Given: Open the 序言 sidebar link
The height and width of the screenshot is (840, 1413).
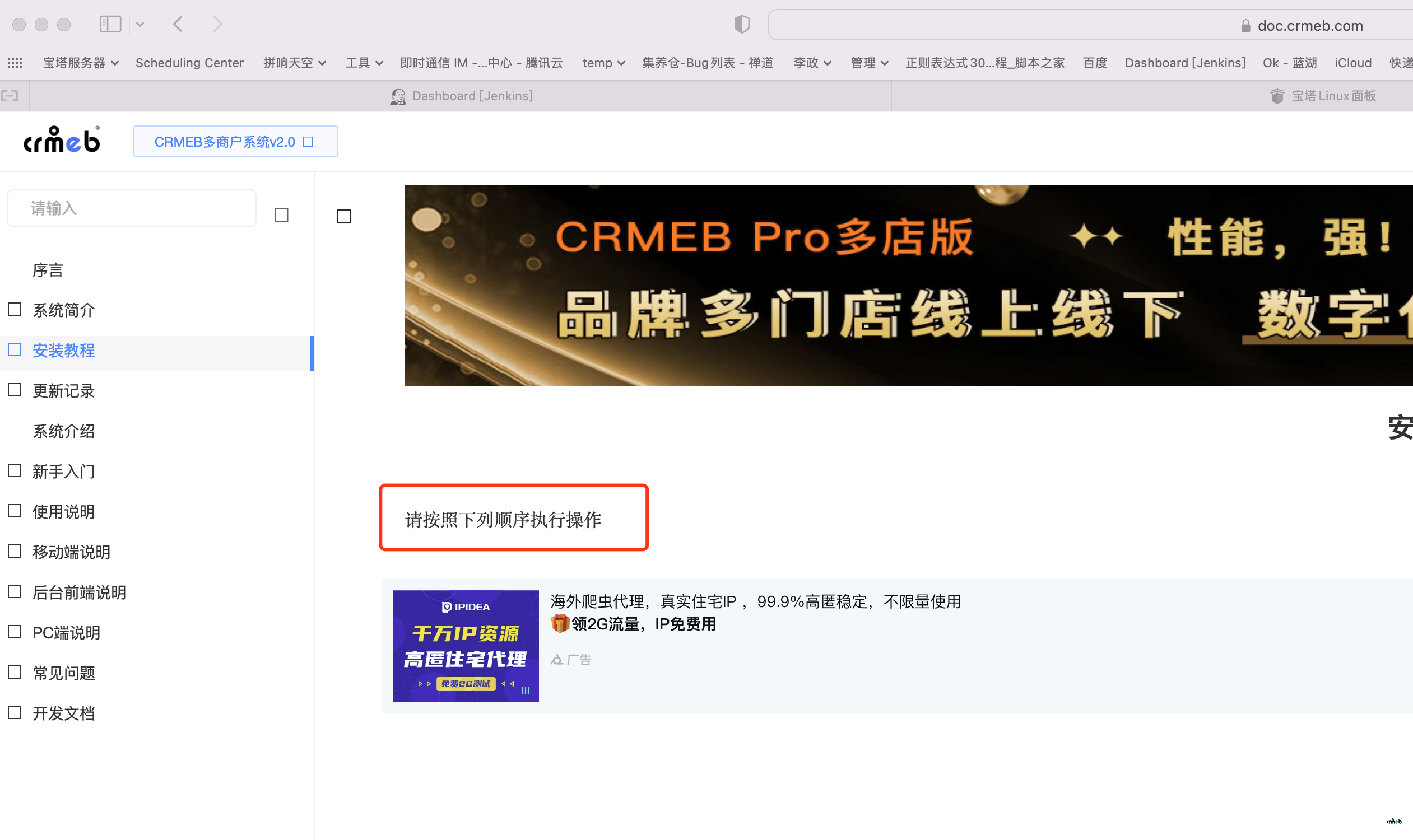Looking at the screenshot, I should coord(48,270).
